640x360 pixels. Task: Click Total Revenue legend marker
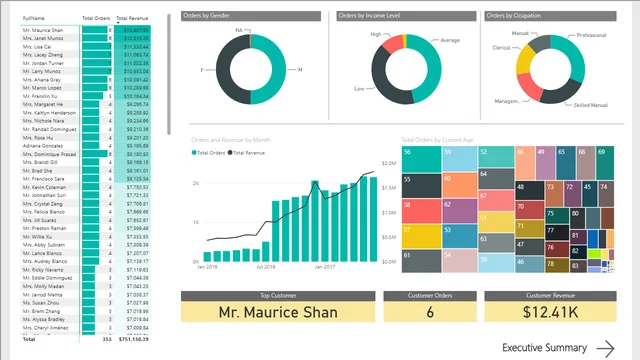tap(230, 153)
